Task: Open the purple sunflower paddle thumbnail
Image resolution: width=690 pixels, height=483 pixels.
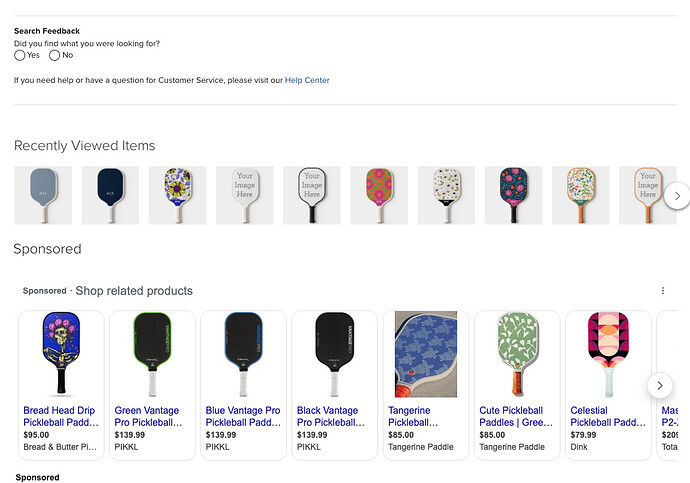Action: (177, 195)
